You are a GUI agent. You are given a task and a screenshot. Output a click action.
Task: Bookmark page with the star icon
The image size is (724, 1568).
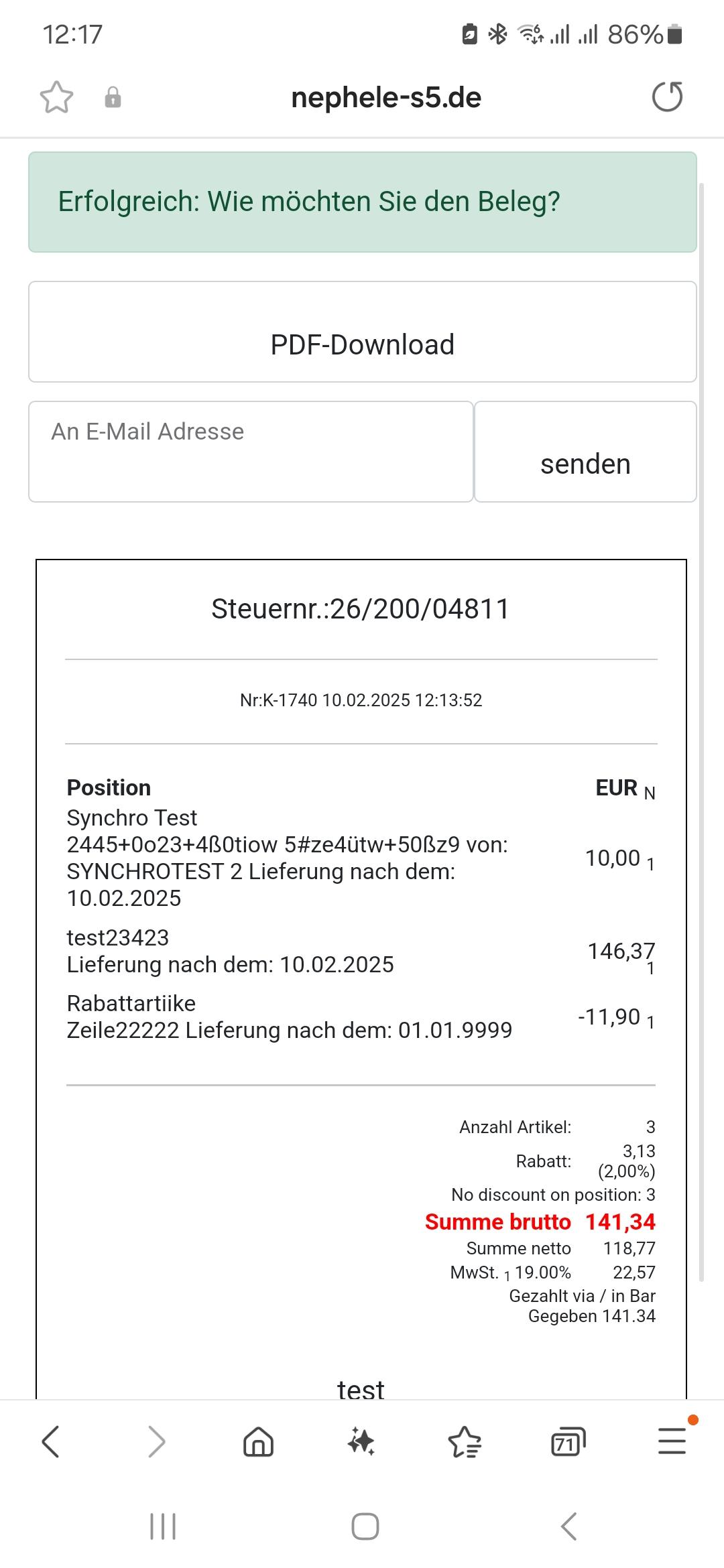(x=56, y=98)
